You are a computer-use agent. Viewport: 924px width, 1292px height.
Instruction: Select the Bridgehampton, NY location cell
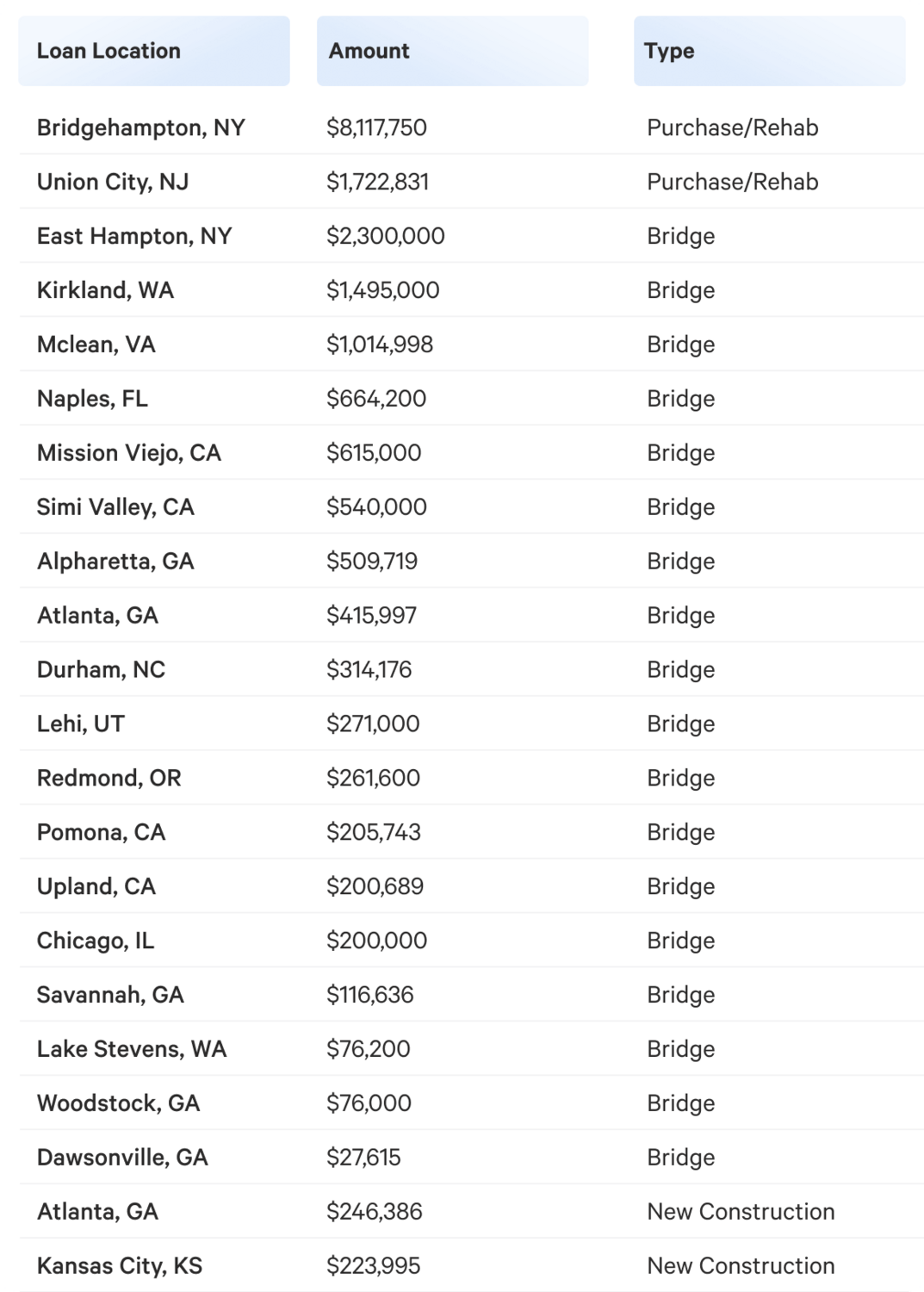pos(141,127)
